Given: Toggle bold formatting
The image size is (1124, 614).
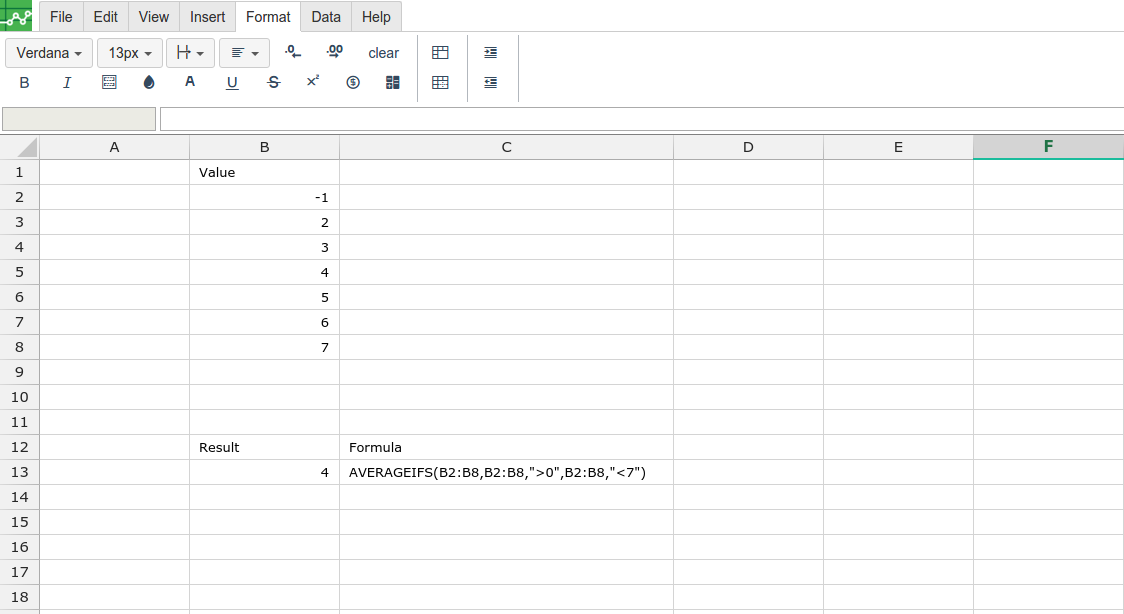Looking at the screenshot, I should [x=25, y=83].
